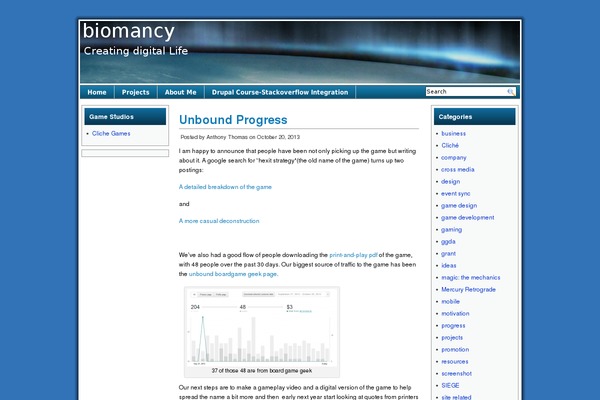The height and width of the screenshot is (400, 600).
Task: Open the traffic stats chart thumbnail
Action: 262,327
